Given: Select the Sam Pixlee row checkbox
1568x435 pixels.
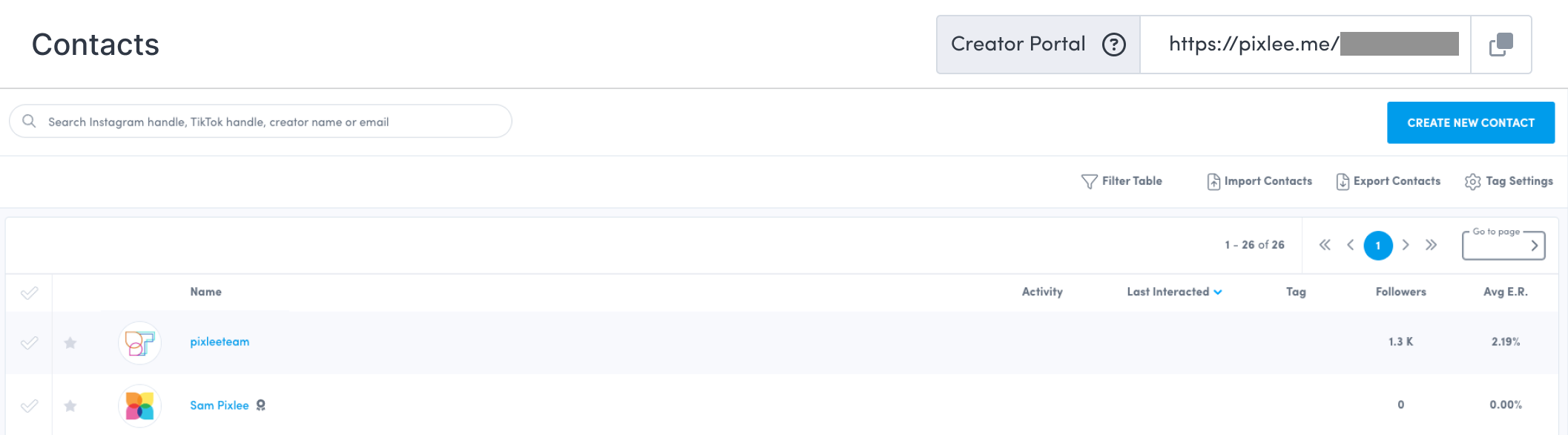Looking at the screenshot, I should click(29, 406).
